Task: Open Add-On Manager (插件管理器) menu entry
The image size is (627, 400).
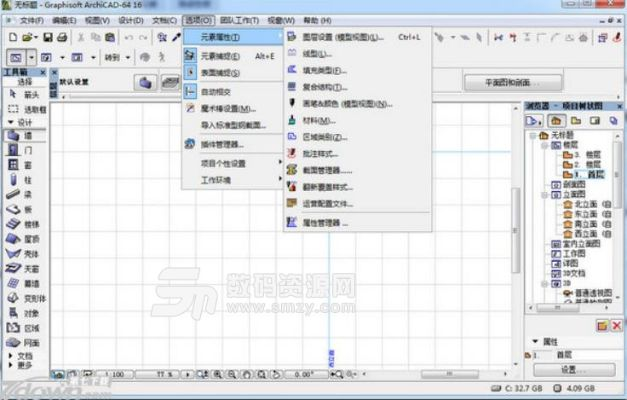Action: point(233,144)
